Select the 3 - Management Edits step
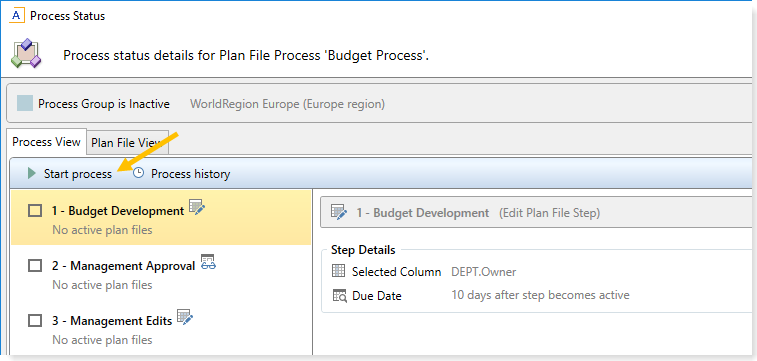 tap(161, 328)
